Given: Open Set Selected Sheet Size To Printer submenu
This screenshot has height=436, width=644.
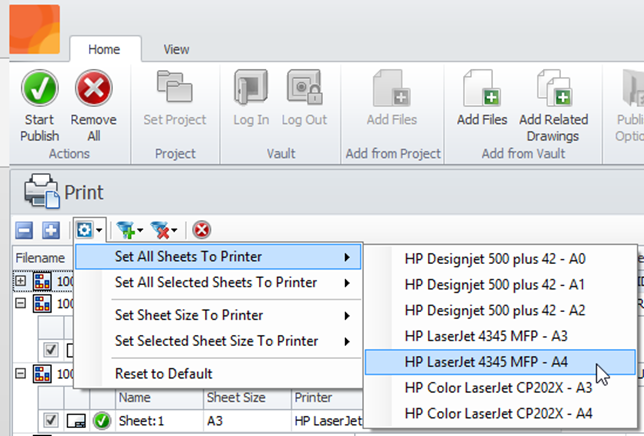Looking at the screenshot, I should click(x=218, y=341).
